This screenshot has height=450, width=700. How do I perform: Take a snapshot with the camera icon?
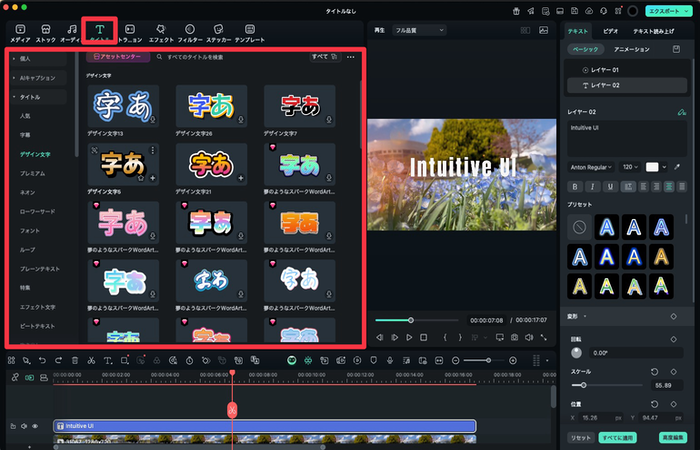[513, 338]
